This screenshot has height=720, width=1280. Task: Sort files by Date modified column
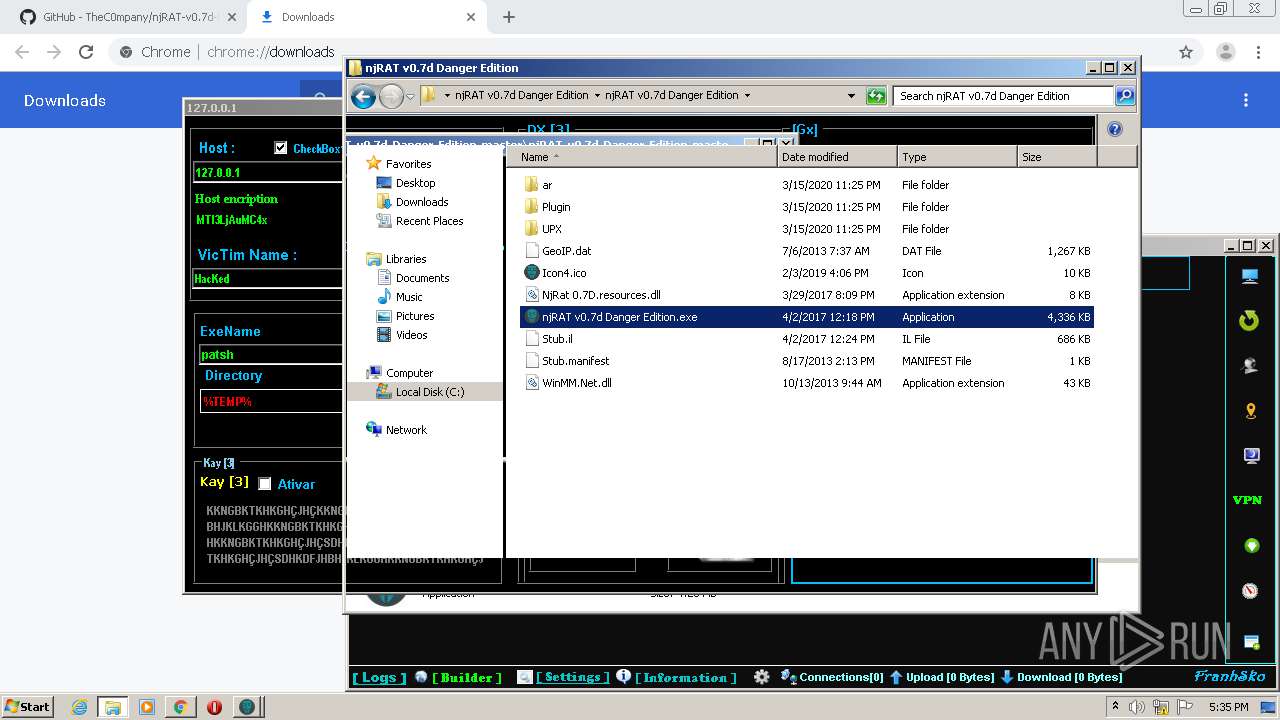[837, 157]
